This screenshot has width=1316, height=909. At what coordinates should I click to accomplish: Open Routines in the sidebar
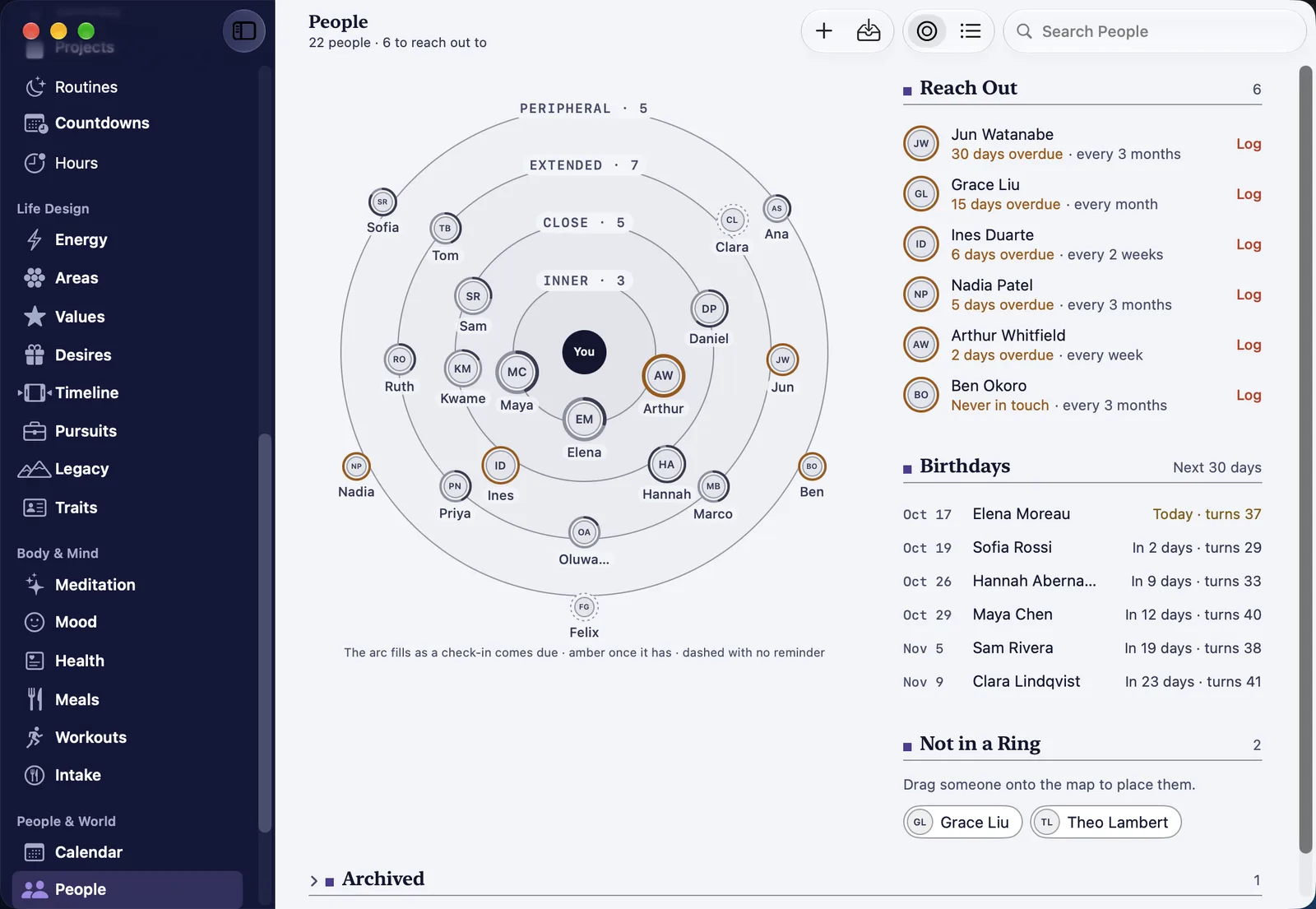129,87
